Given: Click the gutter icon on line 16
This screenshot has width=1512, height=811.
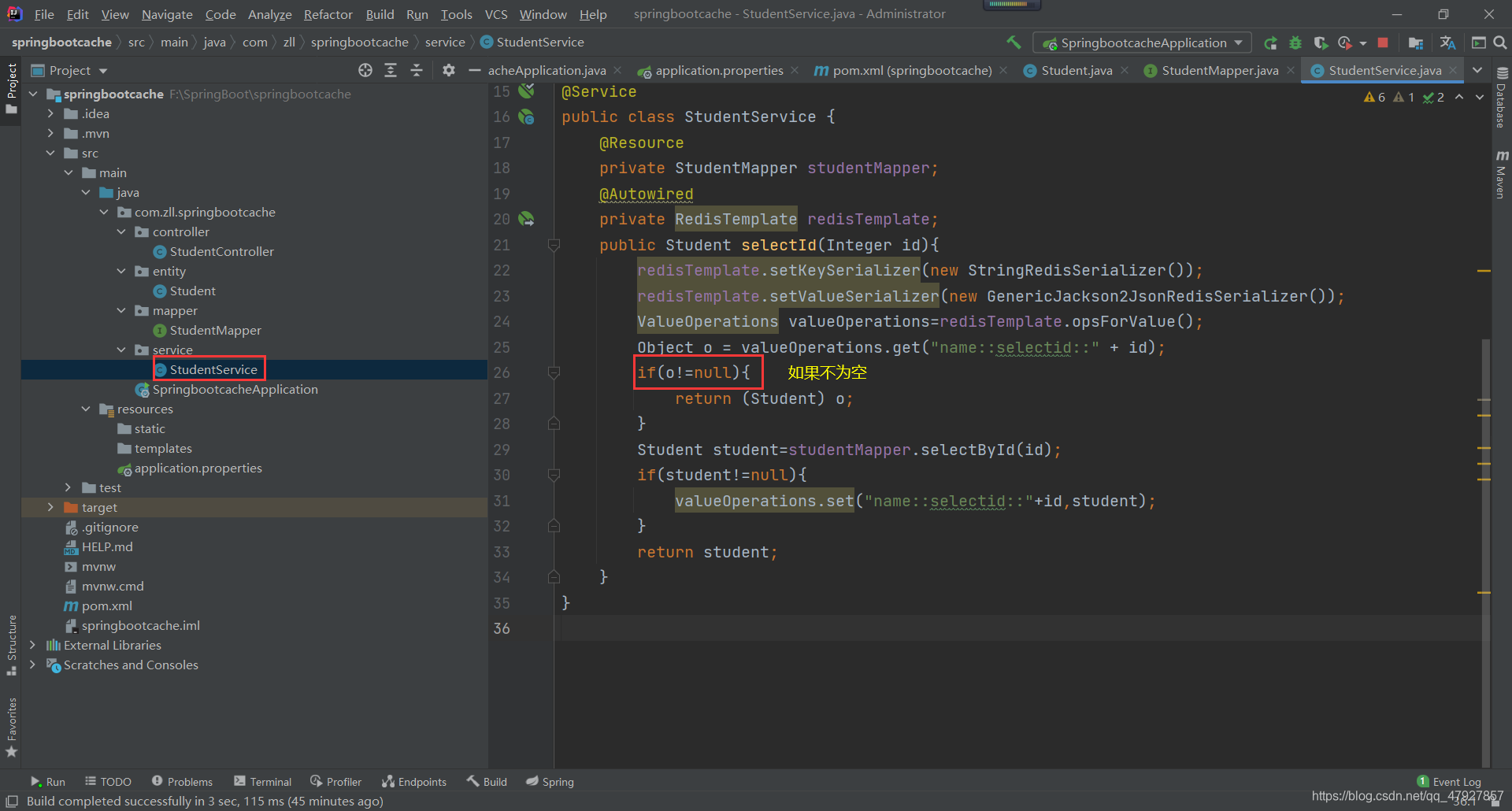Looking at the screenshot, I should [526, 117].
